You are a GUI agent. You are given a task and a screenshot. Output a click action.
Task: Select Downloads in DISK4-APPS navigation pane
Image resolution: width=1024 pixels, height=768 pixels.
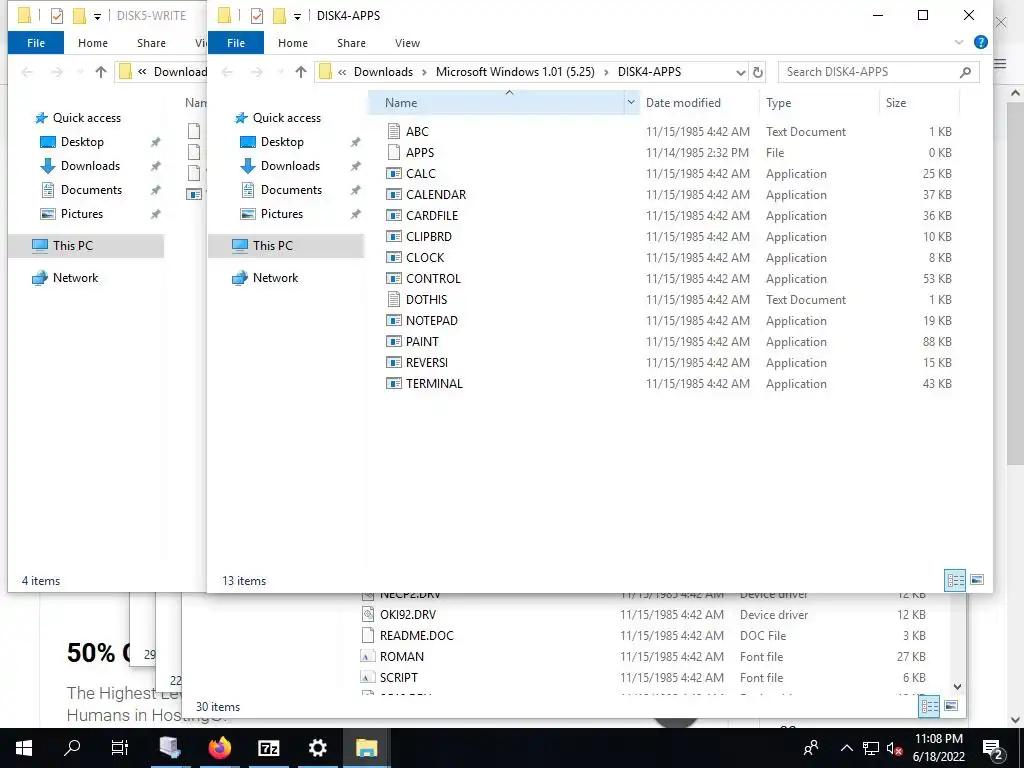[x=290, y=166]
